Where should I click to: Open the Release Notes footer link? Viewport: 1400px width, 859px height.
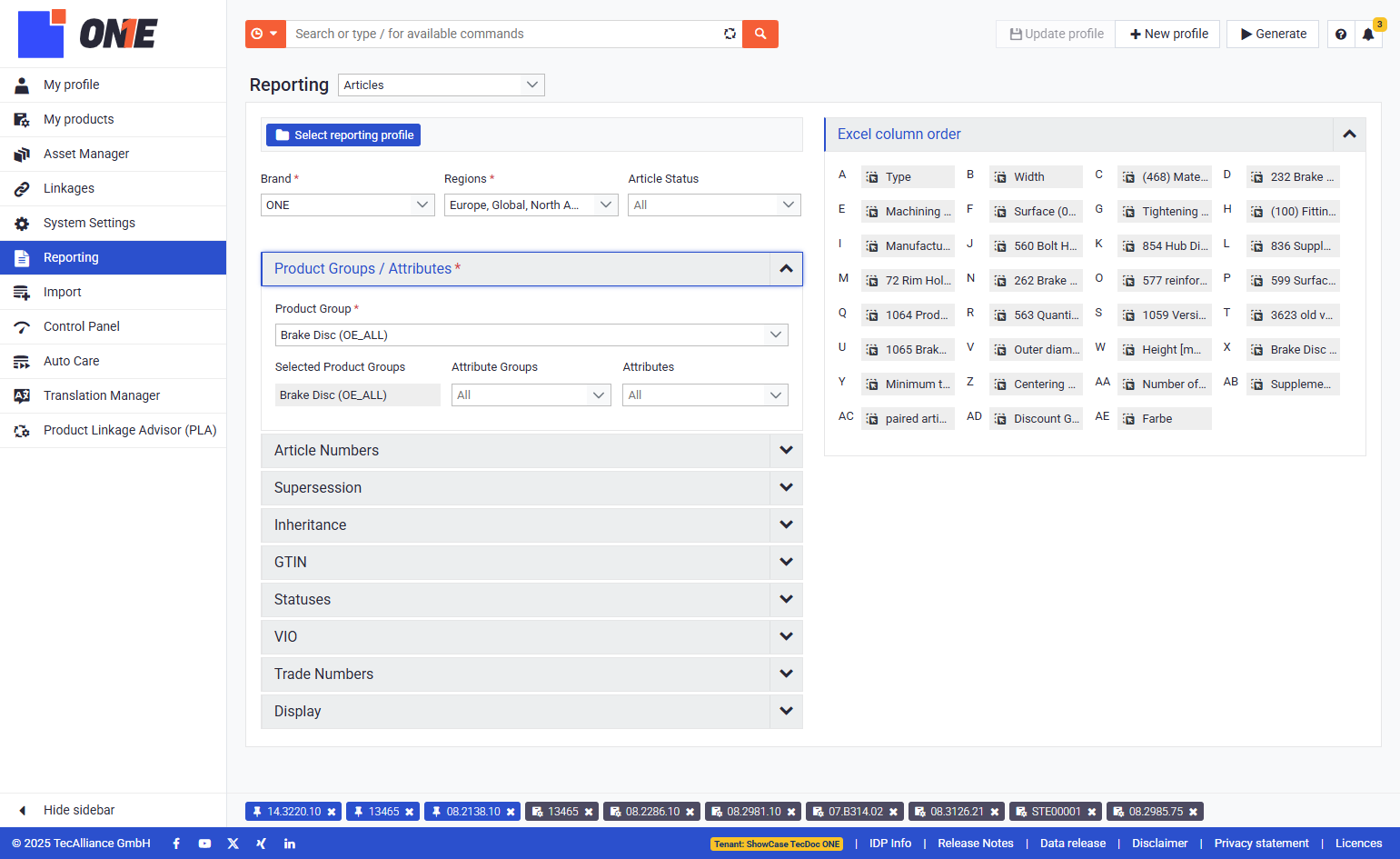pos(976,844)
